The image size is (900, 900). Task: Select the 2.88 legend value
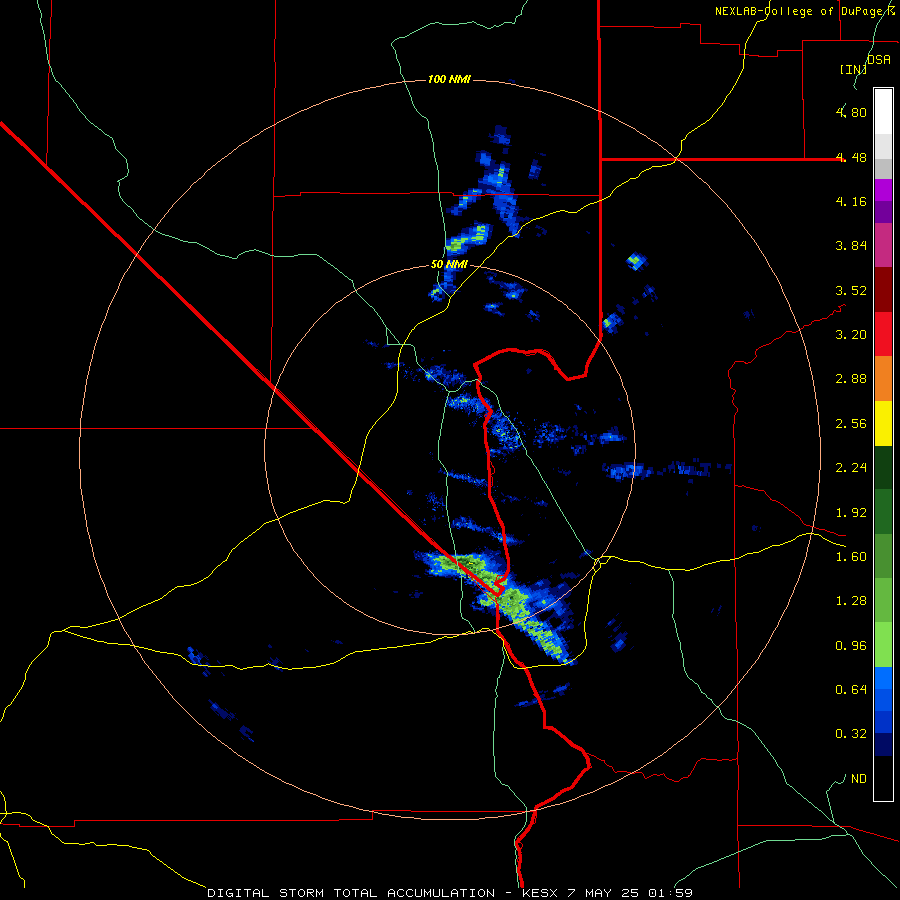[851, 378]
